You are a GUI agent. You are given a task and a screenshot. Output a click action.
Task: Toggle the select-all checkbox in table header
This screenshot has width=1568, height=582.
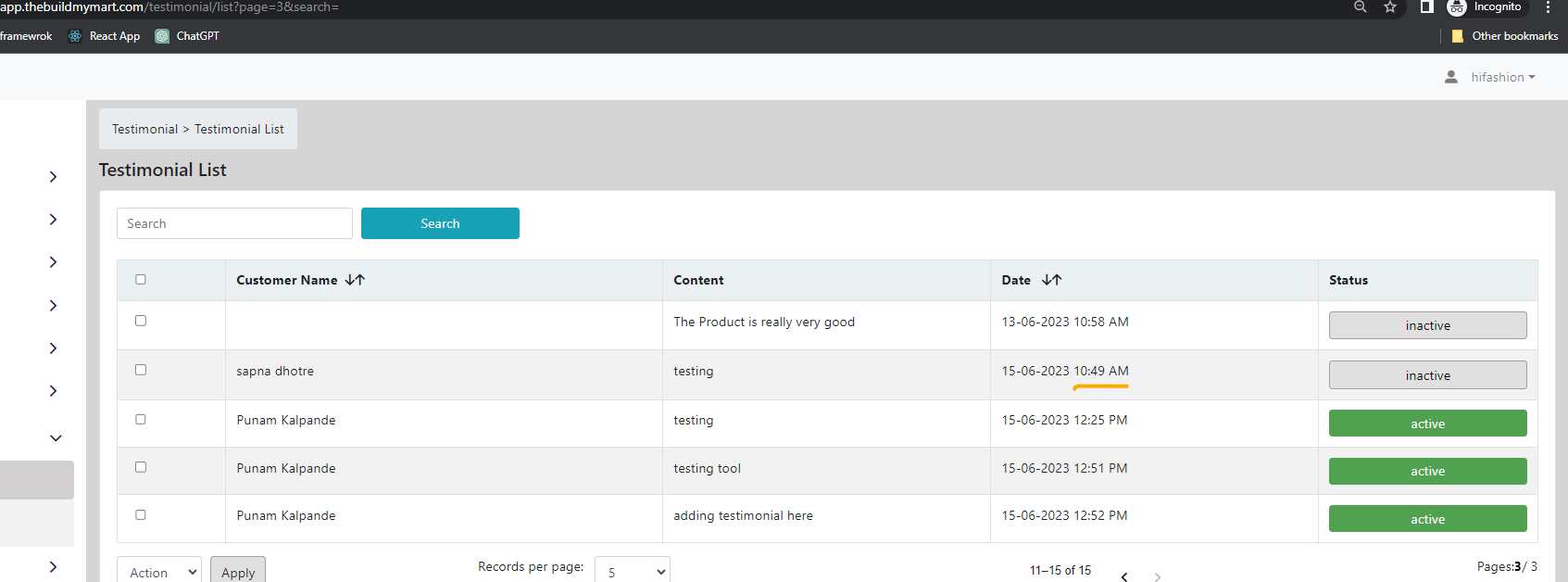pos(141,279)
